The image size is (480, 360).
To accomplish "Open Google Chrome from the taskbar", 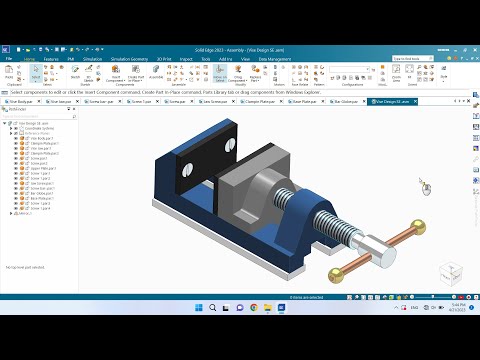I will [254, 307].
